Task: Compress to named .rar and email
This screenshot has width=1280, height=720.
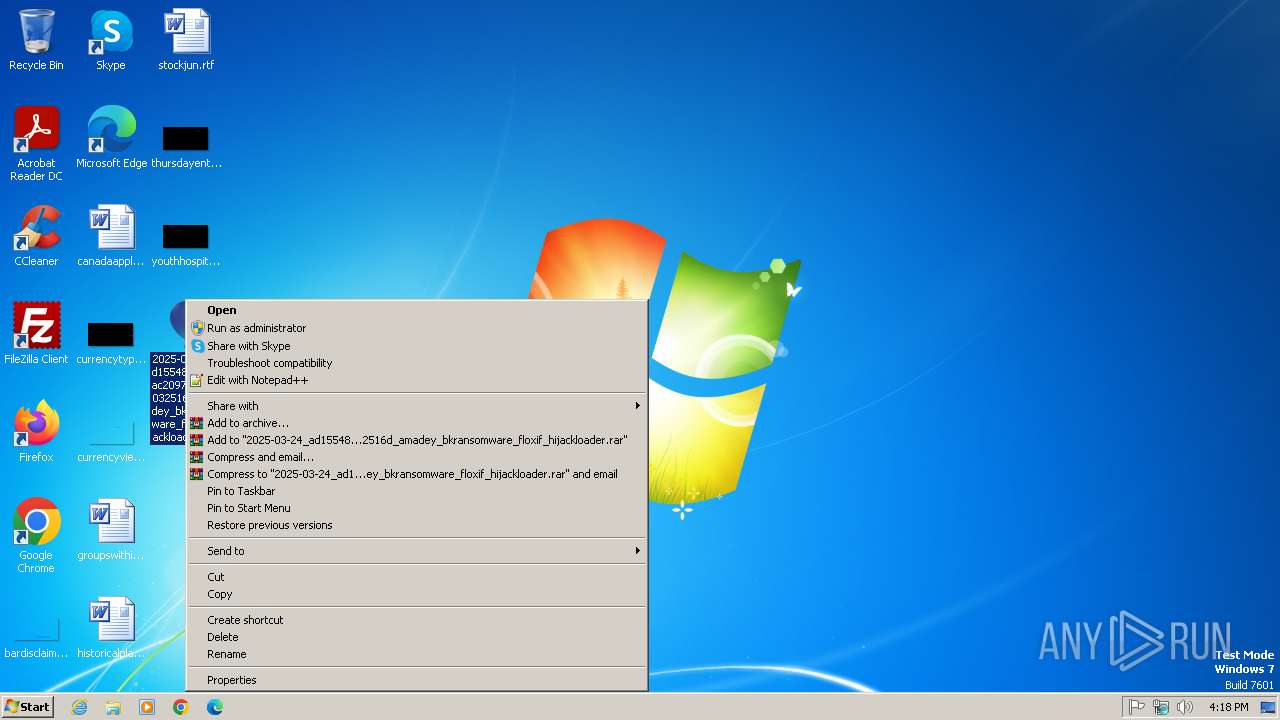Action: click(x=418, y=474)
